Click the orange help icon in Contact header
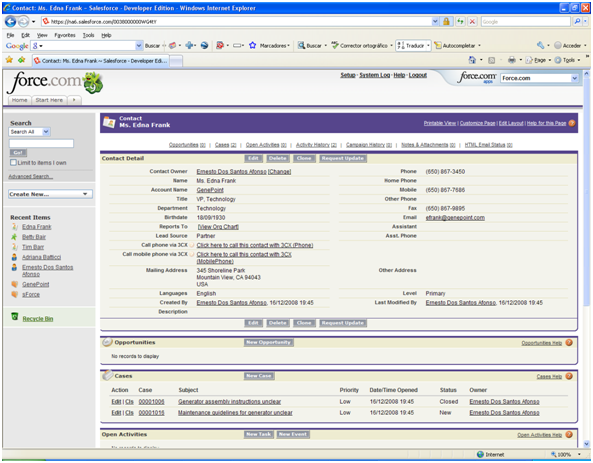The width and height of the screenshot is (593, 463). coord(572,123)
